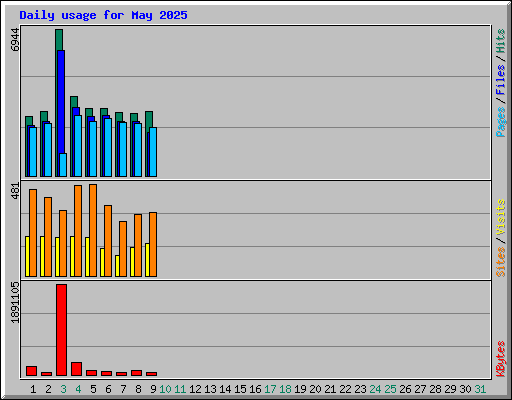Click day 5 on the x-axis
The height and width of the screenshot is (400, 512).
pos(93,389)
